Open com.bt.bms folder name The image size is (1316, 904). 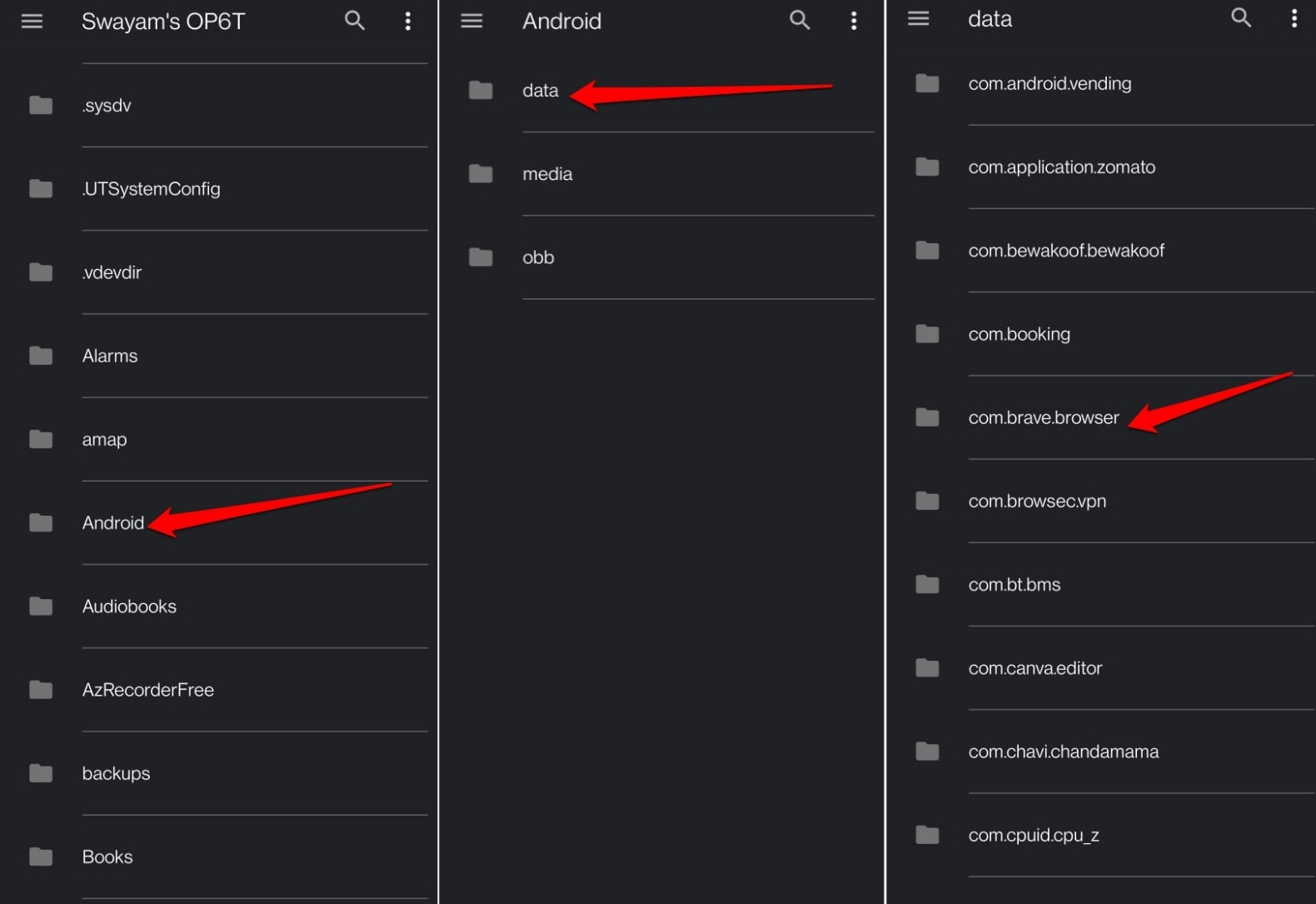point(1014,585)
